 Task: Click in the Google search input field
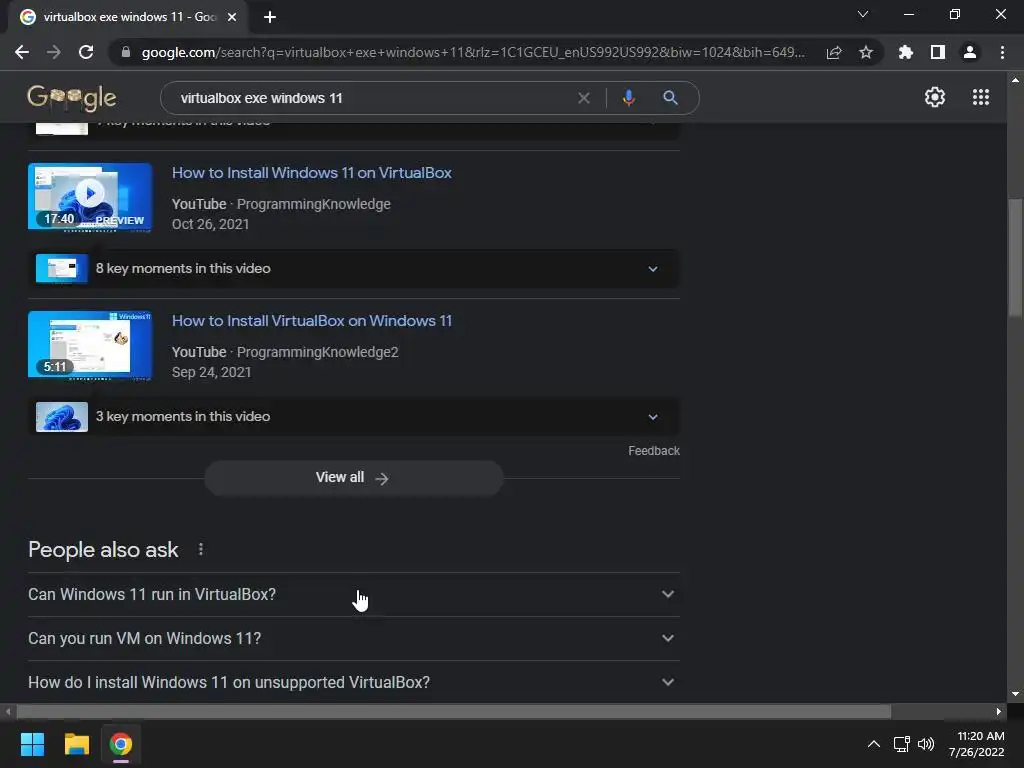[x=372, y=98]
